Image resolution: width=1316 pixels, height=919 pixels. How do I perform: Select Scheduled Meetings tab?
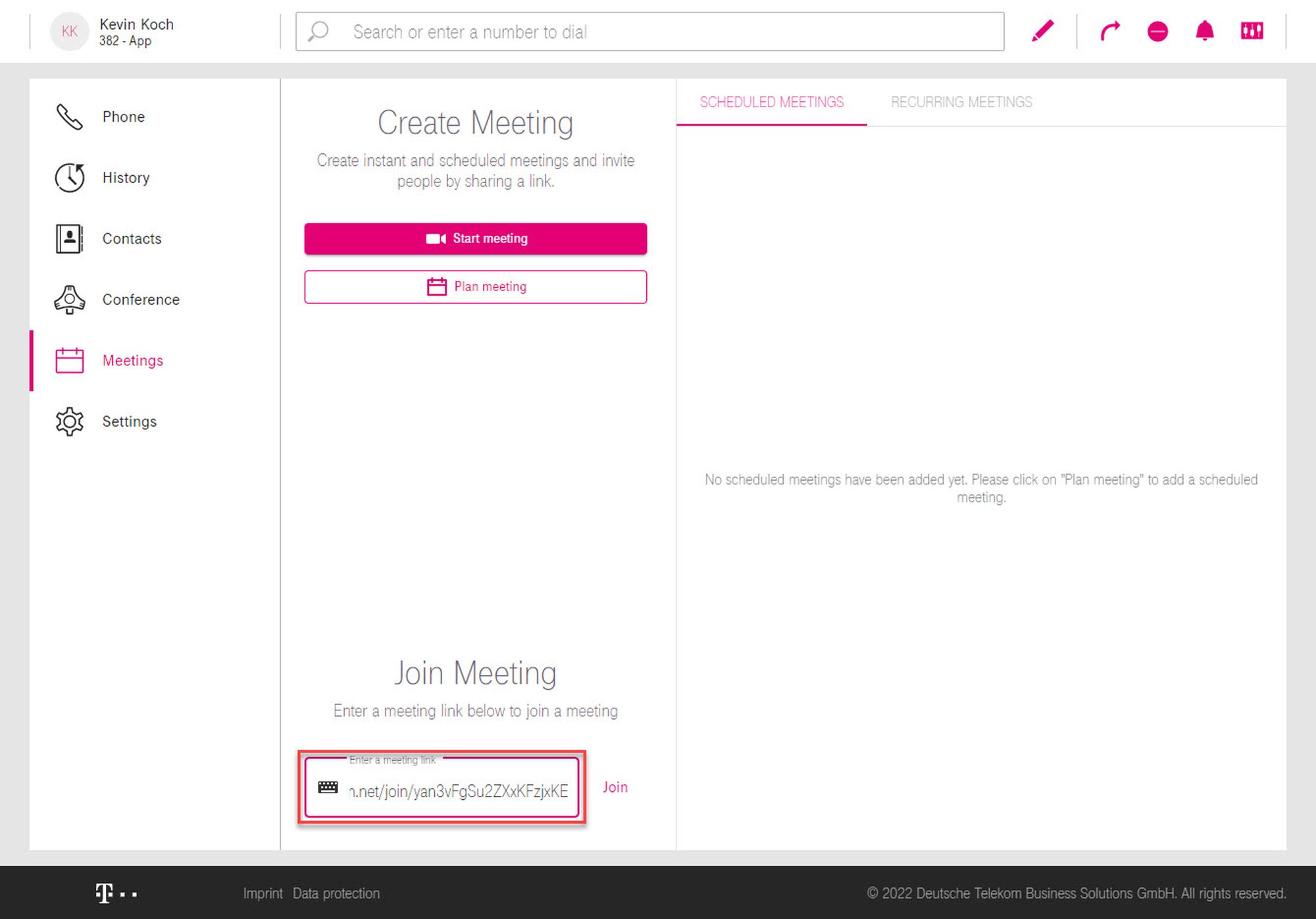pyautogui.click(x=771, y=102)
